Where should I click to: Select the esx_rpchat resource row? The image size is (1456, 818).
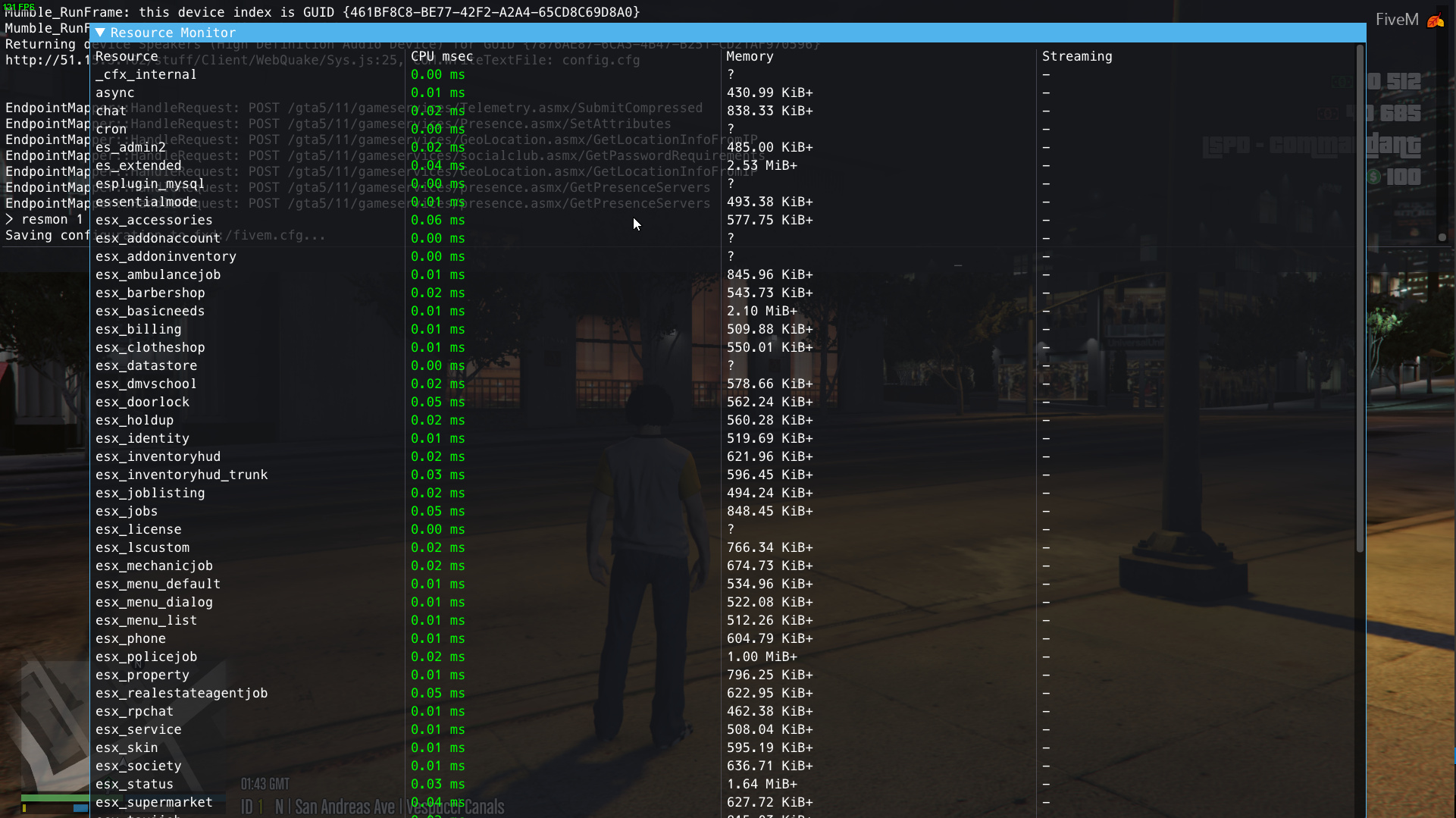tap(724, 711)
